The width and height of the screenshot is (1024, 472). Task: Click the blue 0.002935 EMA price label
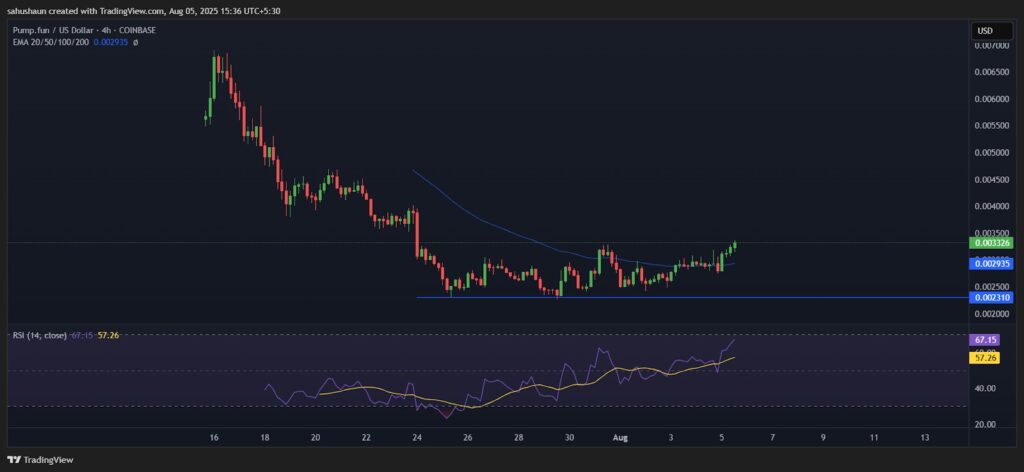pyautogui.click(x=990, y=263)
